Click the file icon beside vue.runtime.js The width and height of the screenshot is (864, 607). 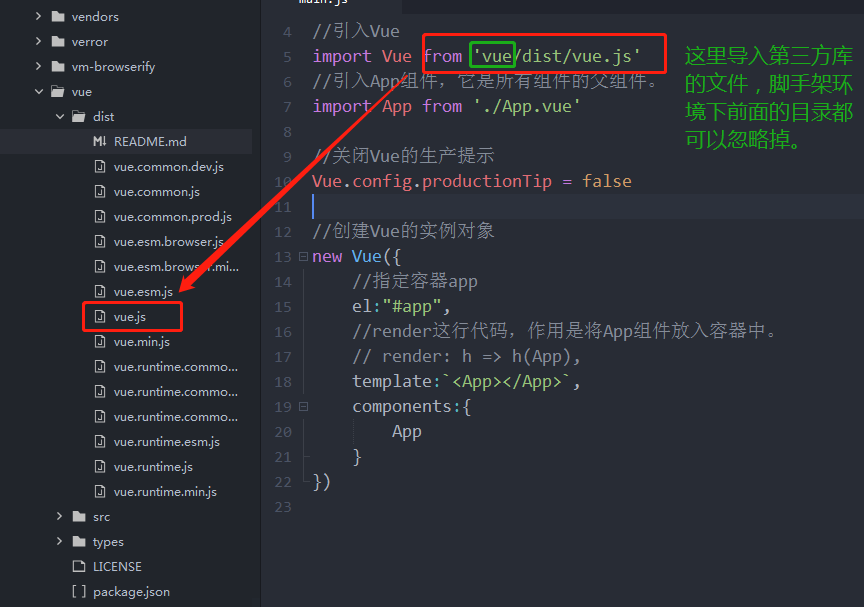(x=100, y=467)
